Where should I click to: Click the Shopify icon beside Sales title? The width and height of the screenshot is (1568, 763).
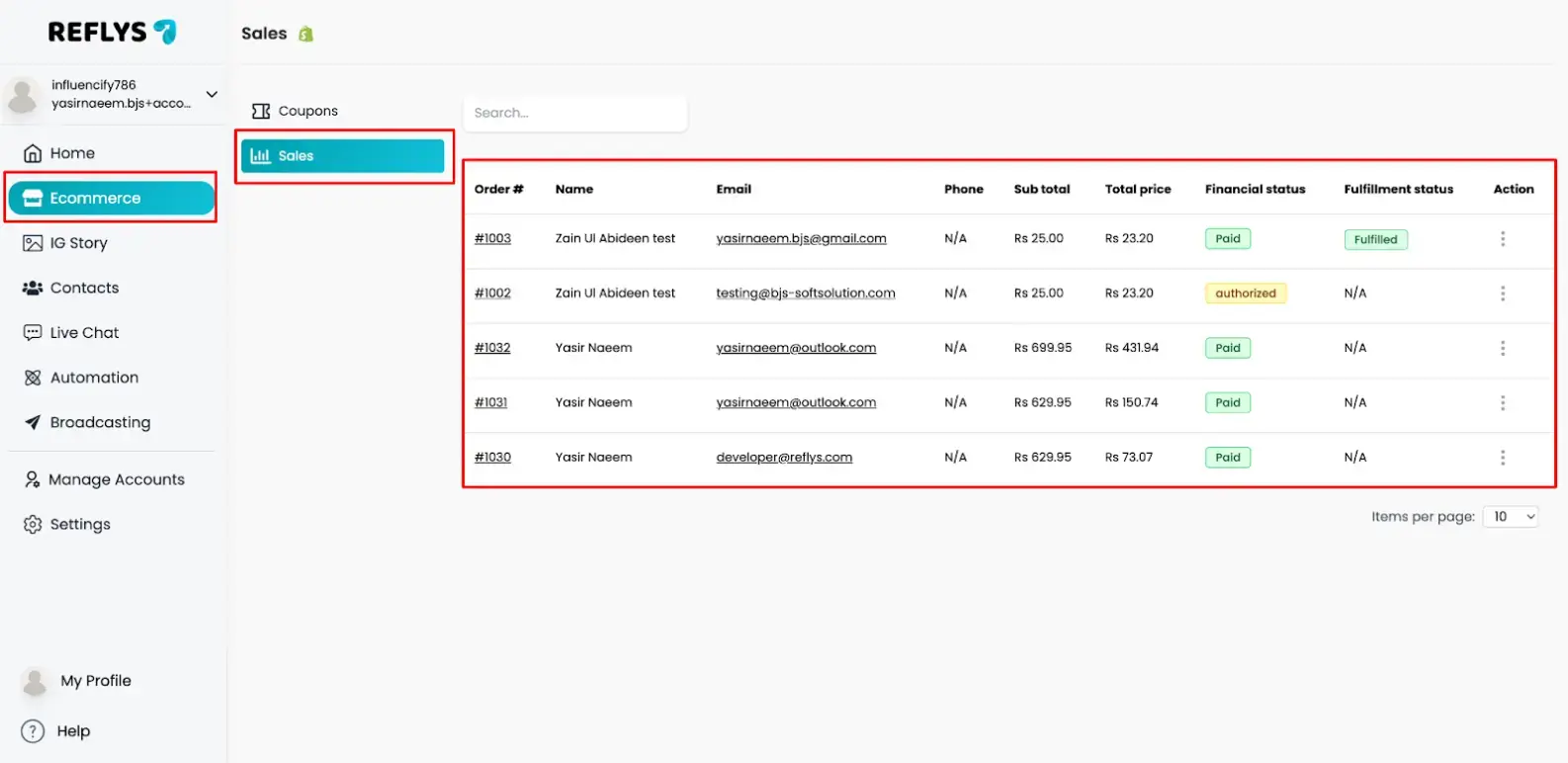click(306, 35)
